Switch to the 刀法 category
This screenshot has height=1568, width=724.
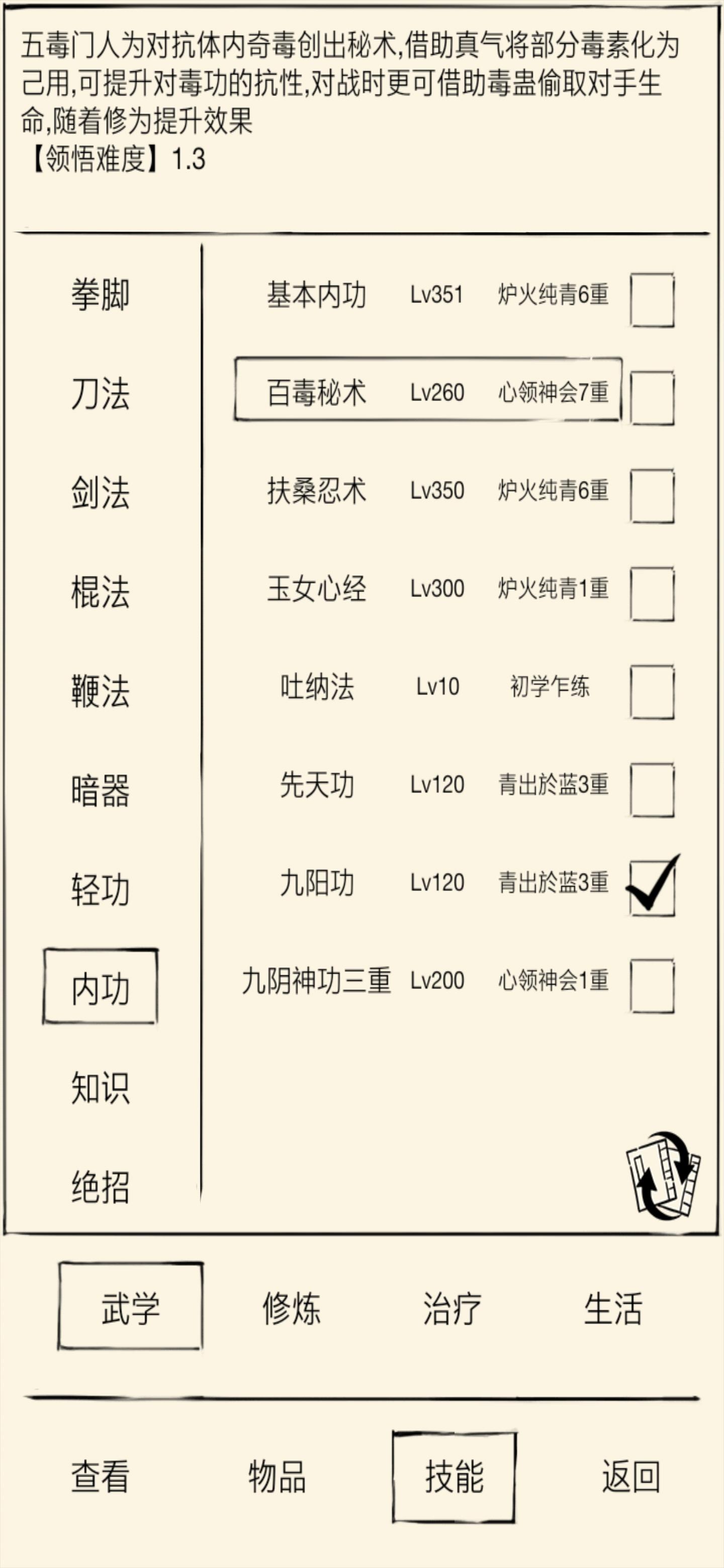[x=101, y=393]
